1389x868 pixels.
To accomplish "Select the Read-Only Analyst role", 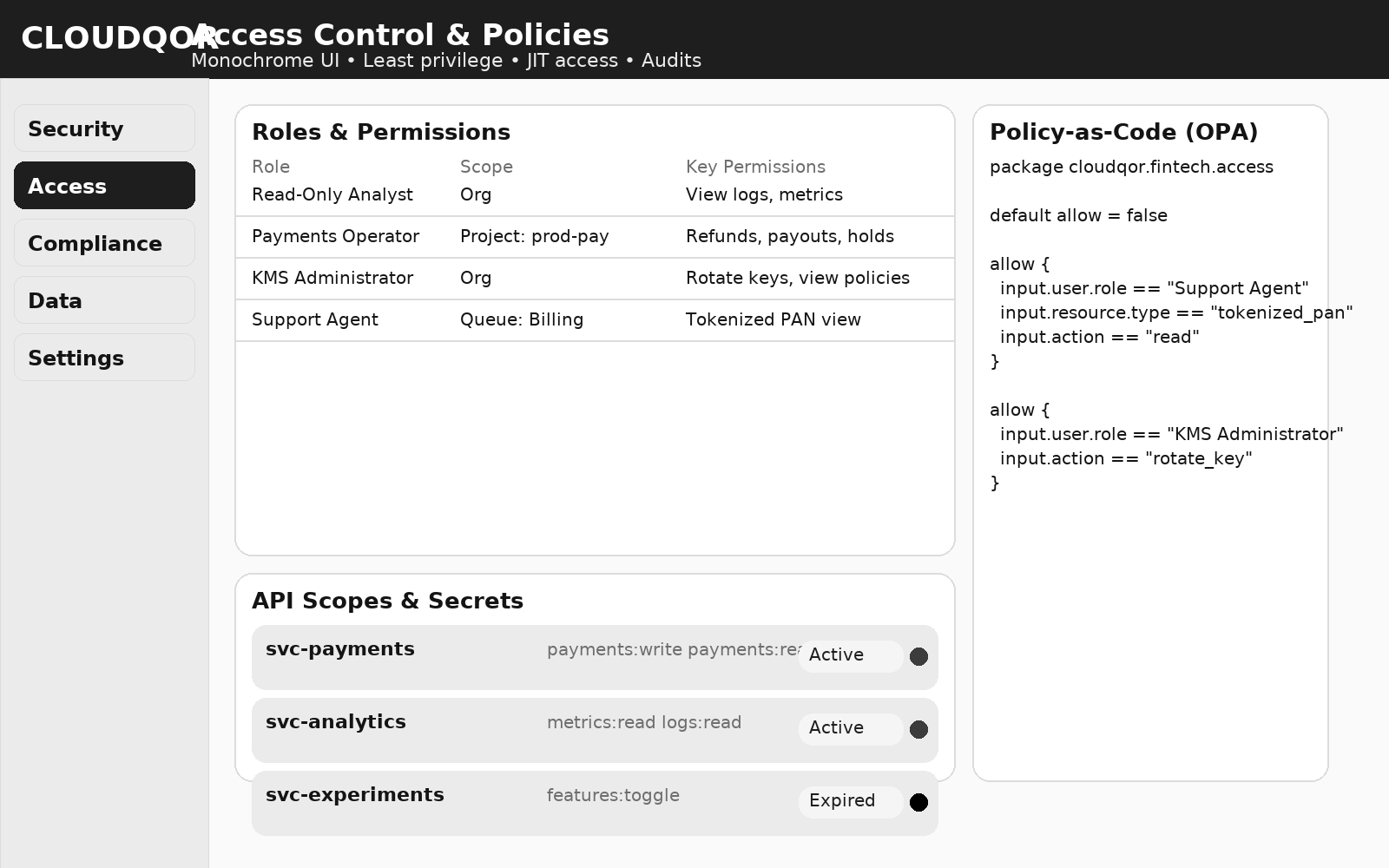I will [332, 194].
